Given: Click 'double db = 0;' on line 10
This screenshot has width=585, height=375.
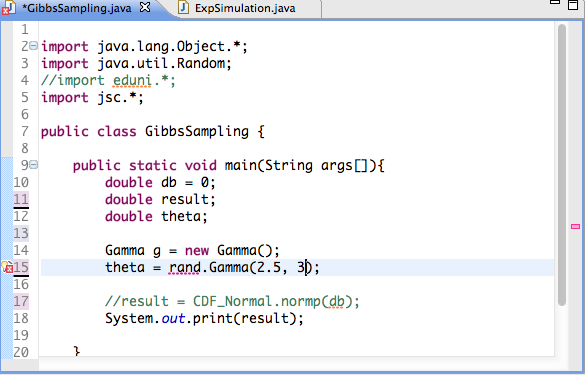Looking at the screenshot, I should tap(160, 182).
